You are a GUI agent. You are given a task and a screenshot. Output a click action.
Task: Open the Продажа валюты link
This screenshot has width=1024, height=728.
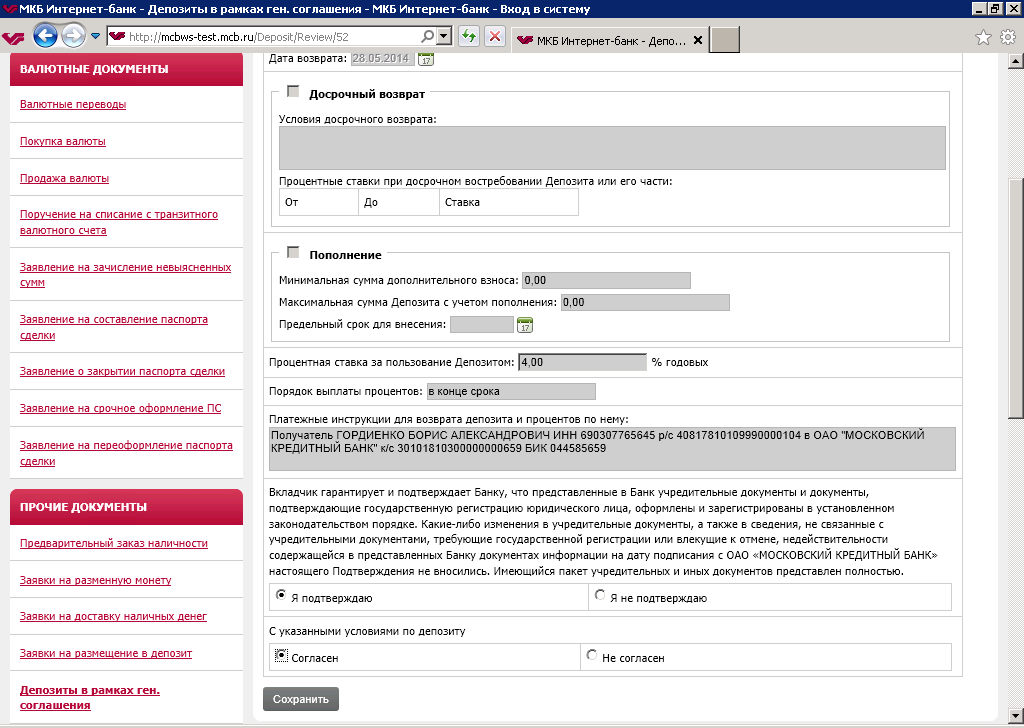[64, 178]
